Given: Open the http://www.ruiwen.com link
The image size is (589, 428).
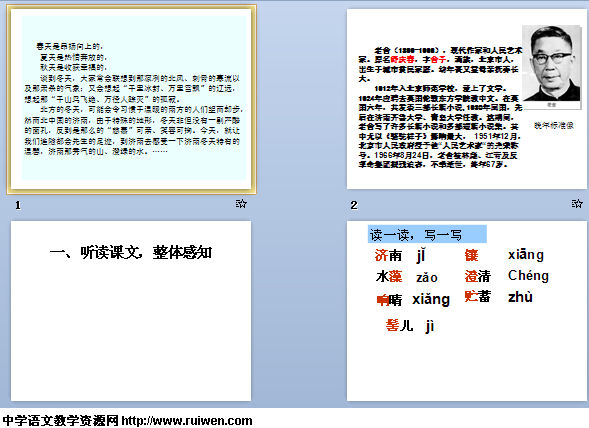Looking at the screenshot, I should pyautogui.click(x=187, y=420).
